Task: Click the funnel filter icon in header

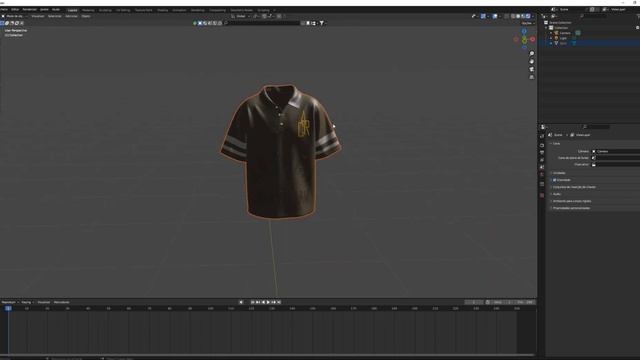Action: click(x=322, y=23)
